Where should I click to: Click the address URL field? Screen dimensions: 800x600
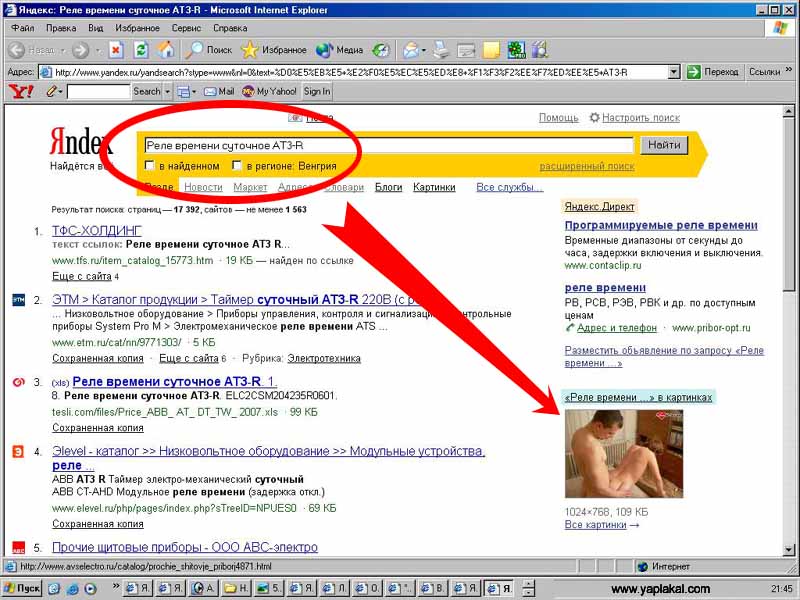click(x=360, y=72)
